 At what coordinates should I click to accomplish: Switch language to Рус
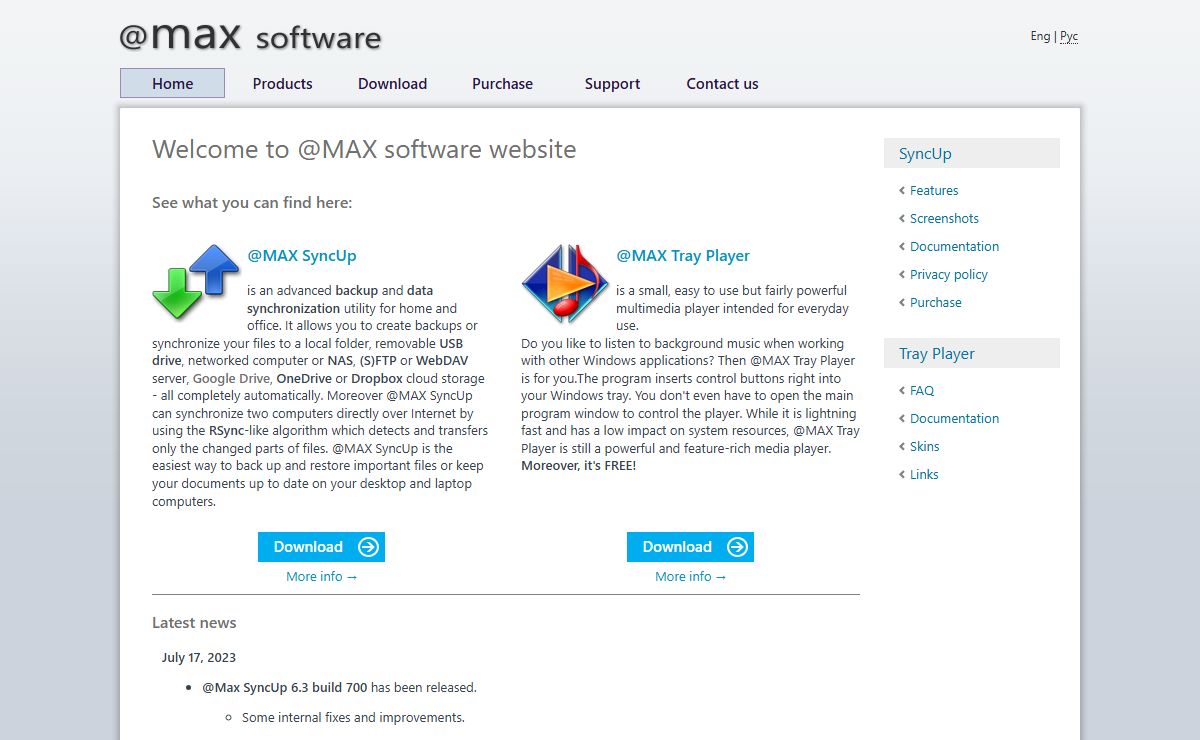pyautogui.click(x=1069, y=36)
